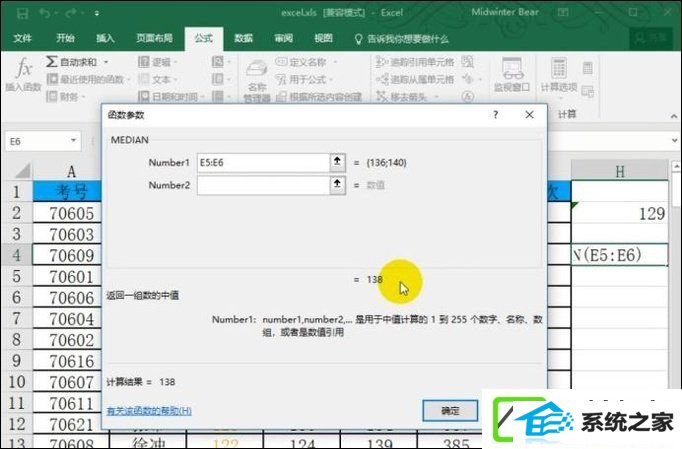Click the Tell Me lightbulb search box
This screenshot has height=449, width=682.
pyautogui.click(x=401, y=39)
